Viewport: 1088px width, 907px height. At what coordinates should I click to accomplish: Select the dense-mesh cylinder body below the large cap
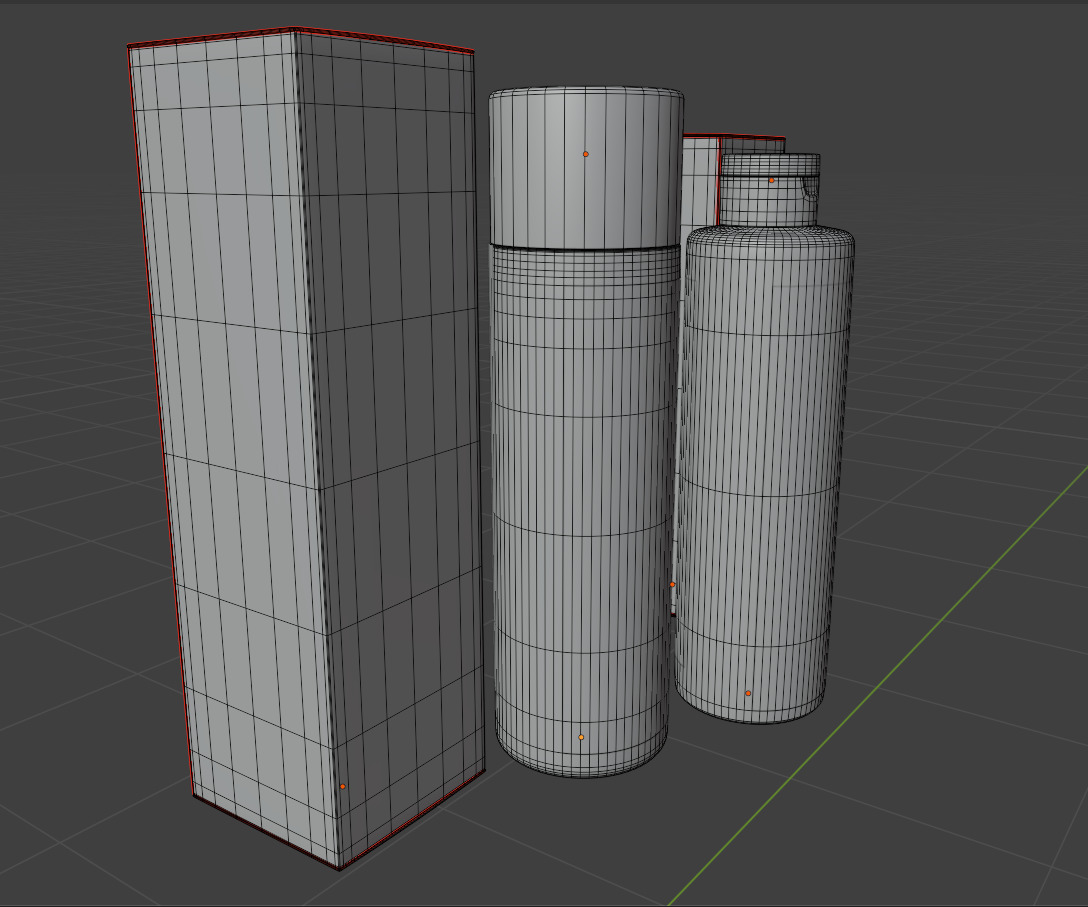tap(583, 510)
